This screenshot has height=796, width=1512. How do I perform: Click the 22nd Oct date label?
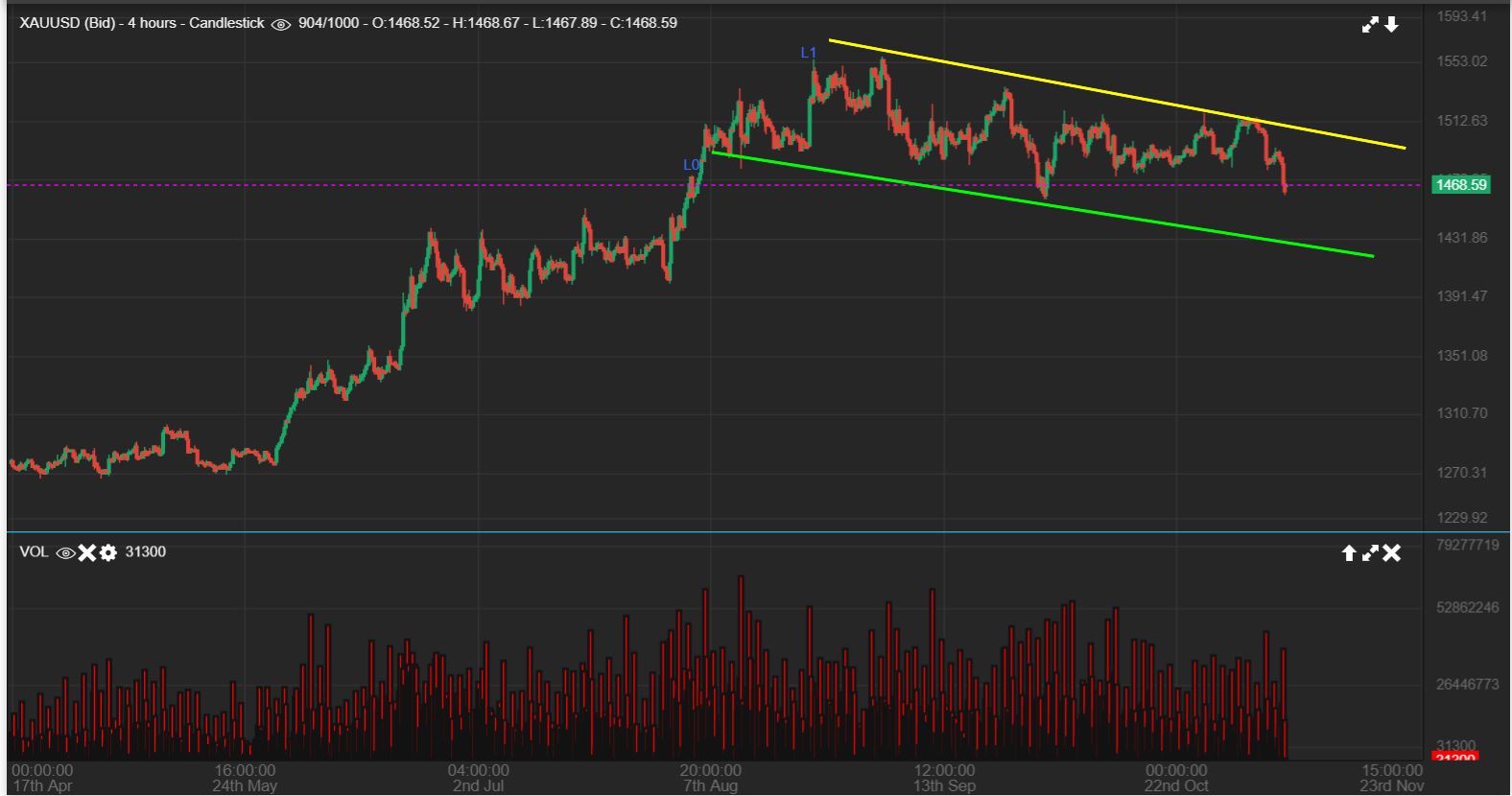point(1176,785)
